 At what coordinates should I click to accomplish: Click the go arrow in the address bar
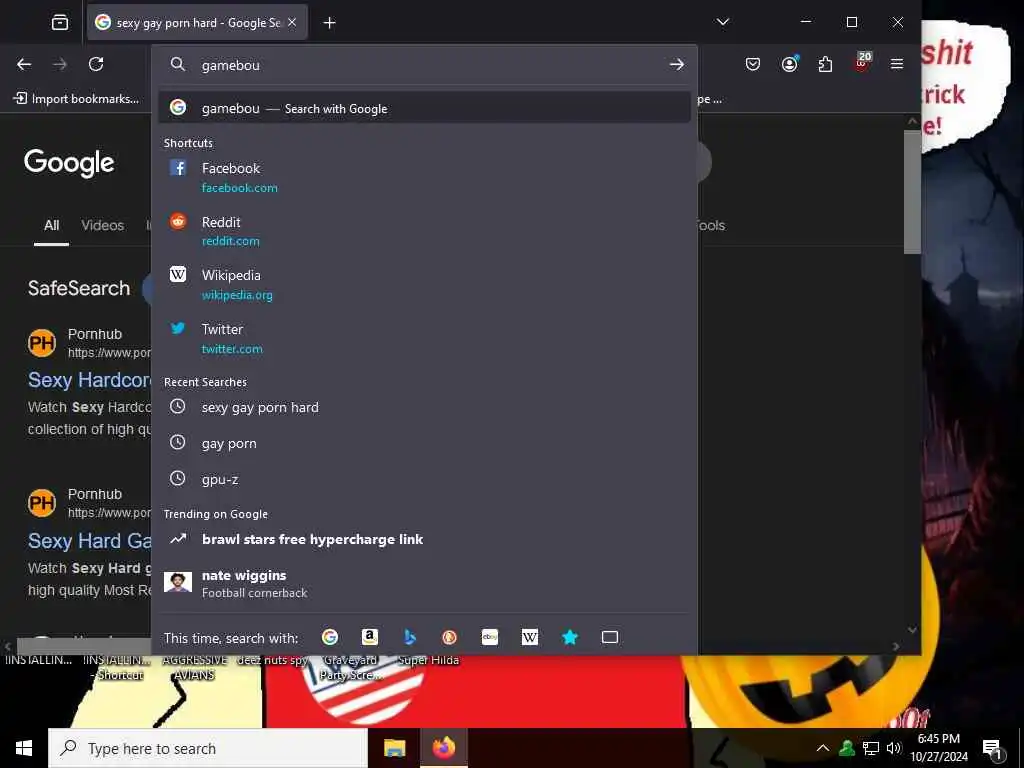677,64
